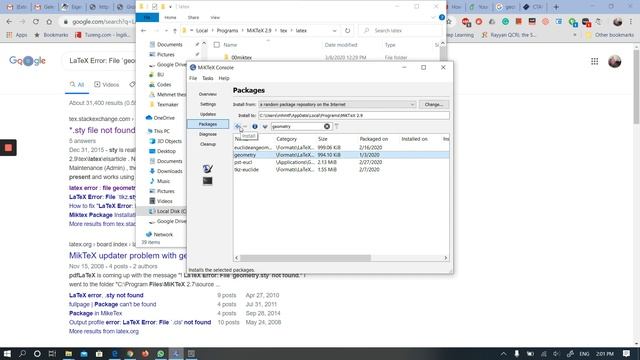Clear the geometry search text with the X icon

click(327, 127)
